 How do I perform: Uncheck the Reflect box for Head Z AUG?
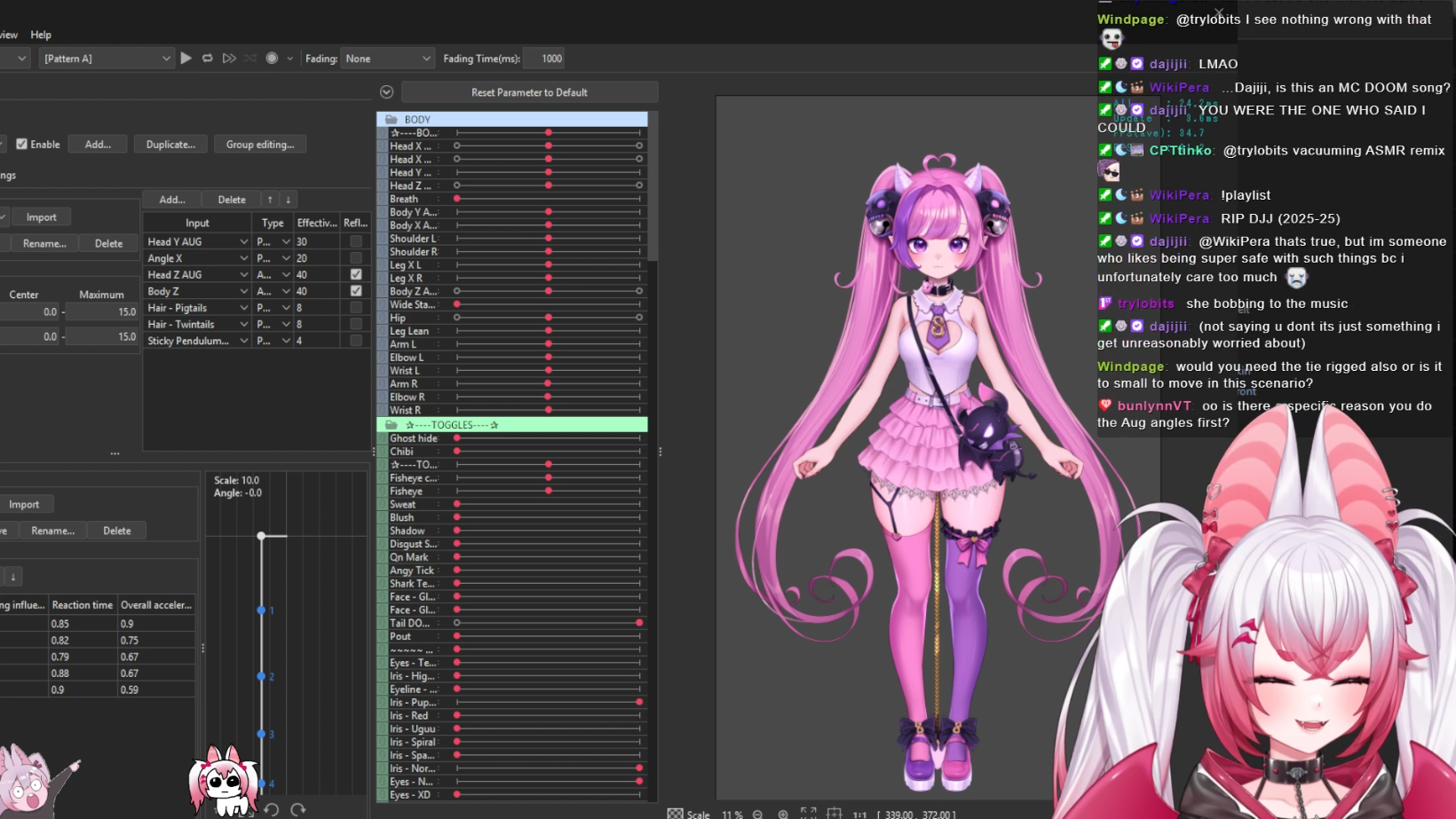pos(356,274)
